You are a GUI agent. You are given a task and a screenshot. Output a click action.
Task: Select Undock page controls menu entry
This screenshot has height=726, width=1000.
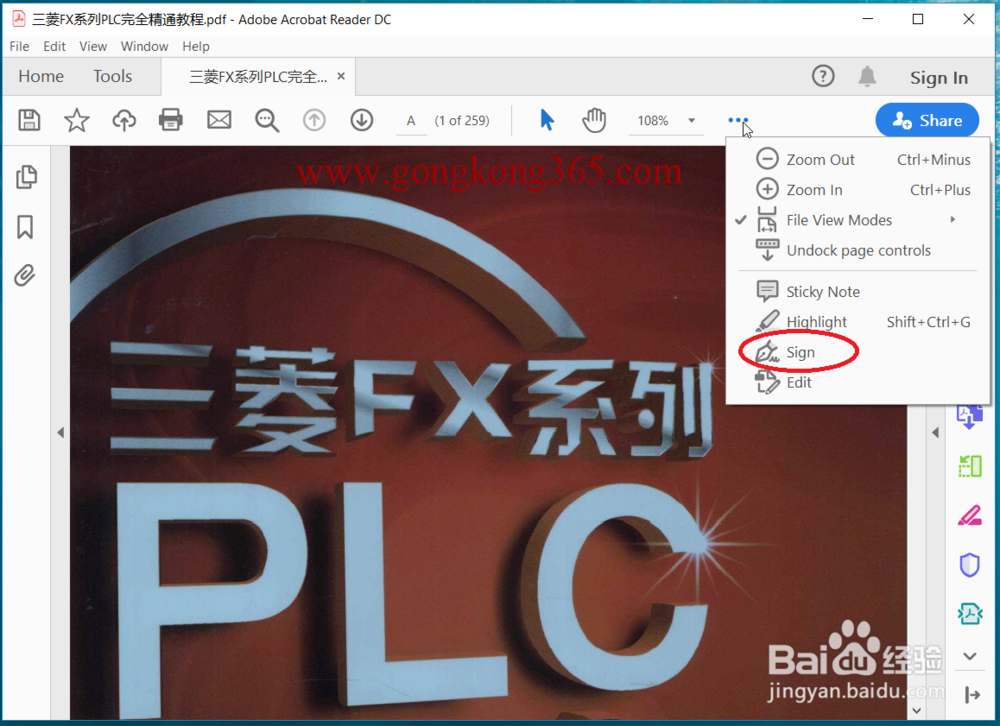pos(858,250)
